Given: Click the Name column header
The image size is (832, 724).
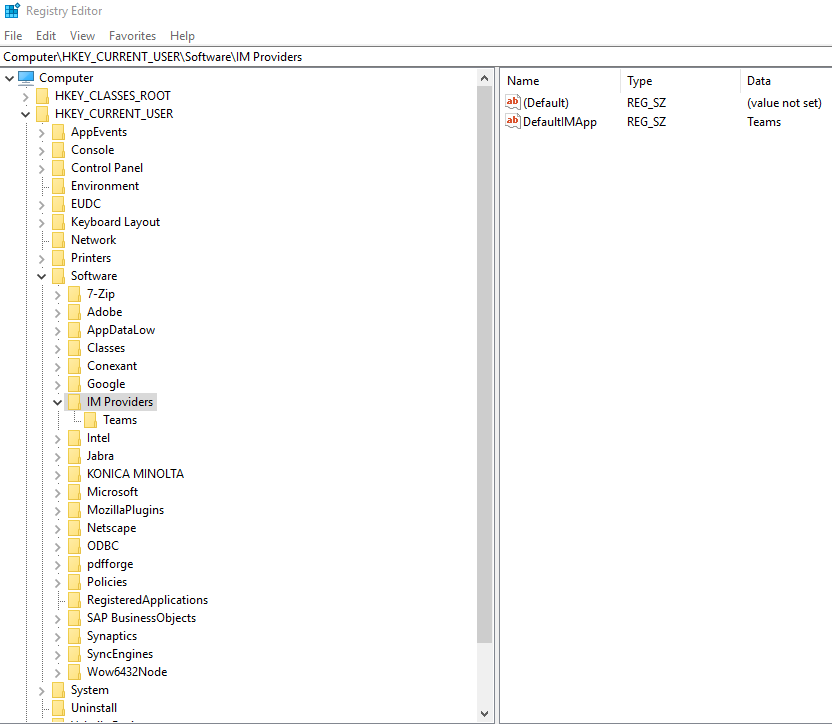Looking at the screenshot, I should (x=560, y=81).
